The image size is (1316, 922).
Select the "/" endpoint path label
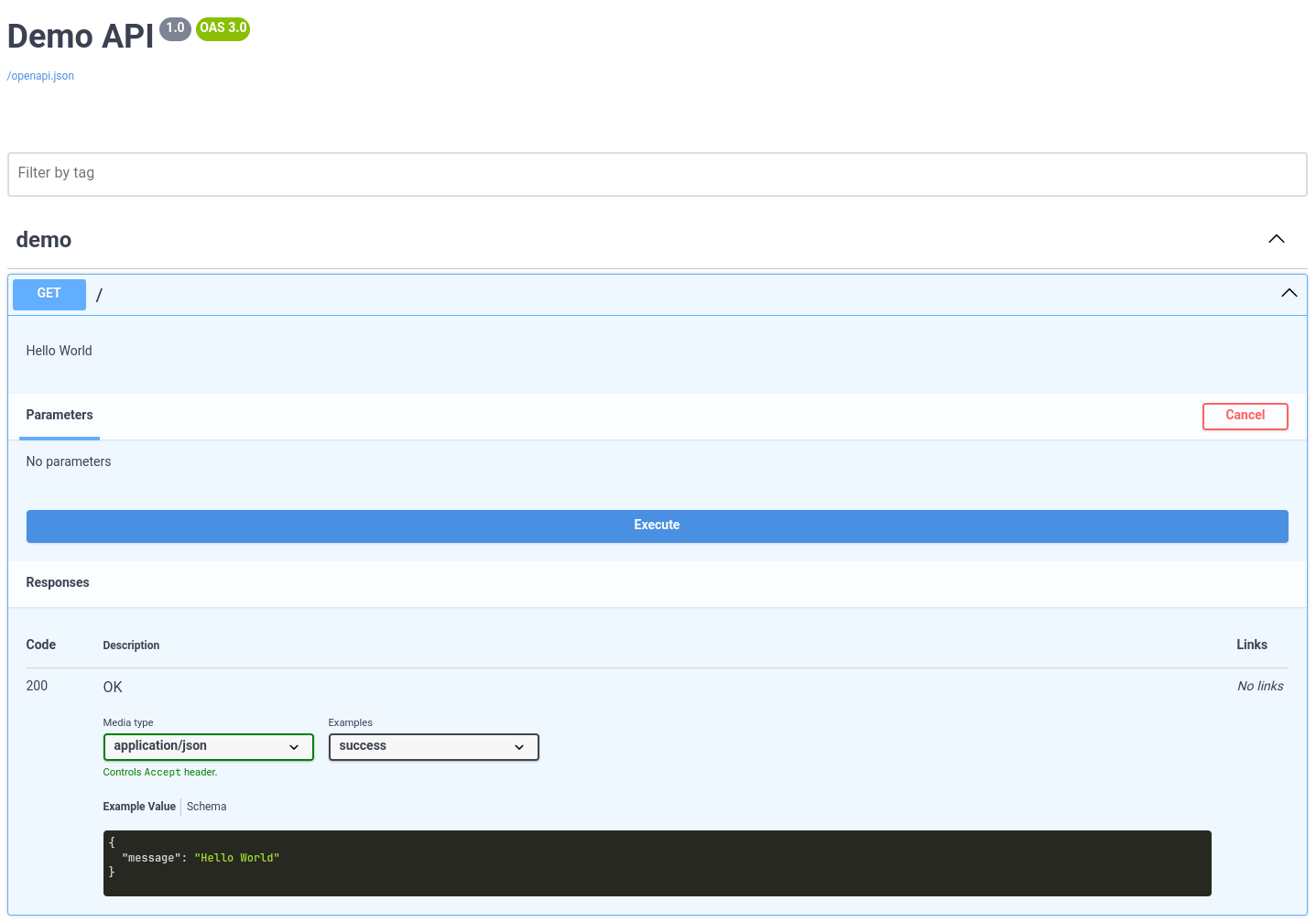click(99, 294)
